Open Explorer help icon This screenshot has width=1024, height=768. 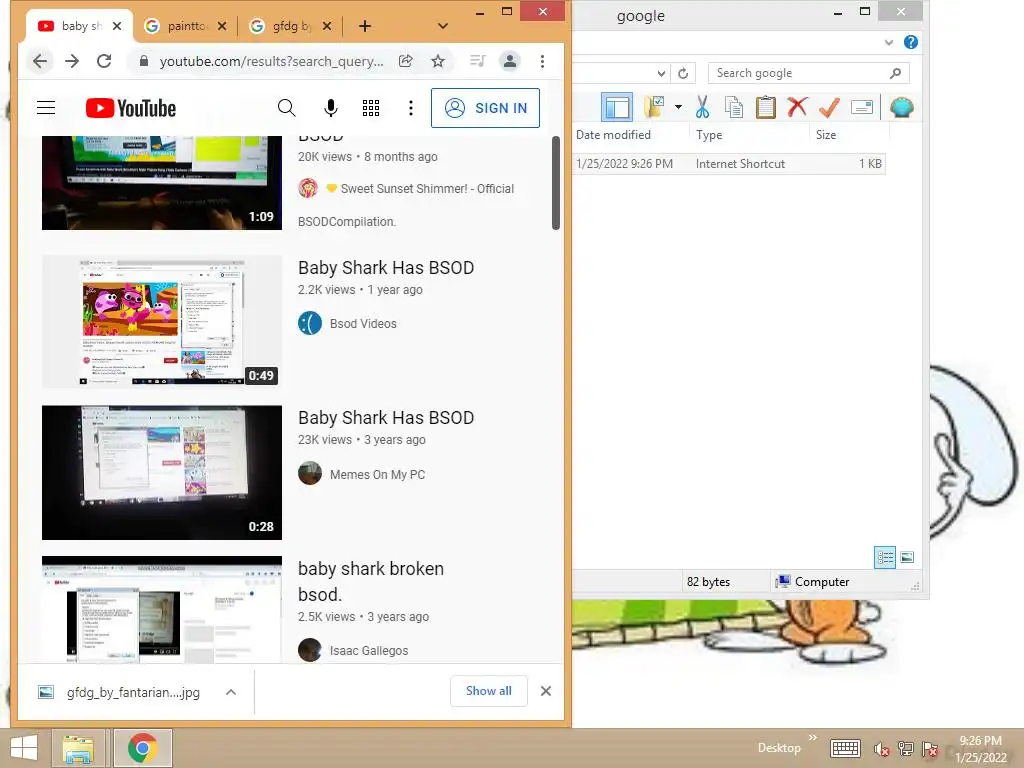tap(911, 42)
